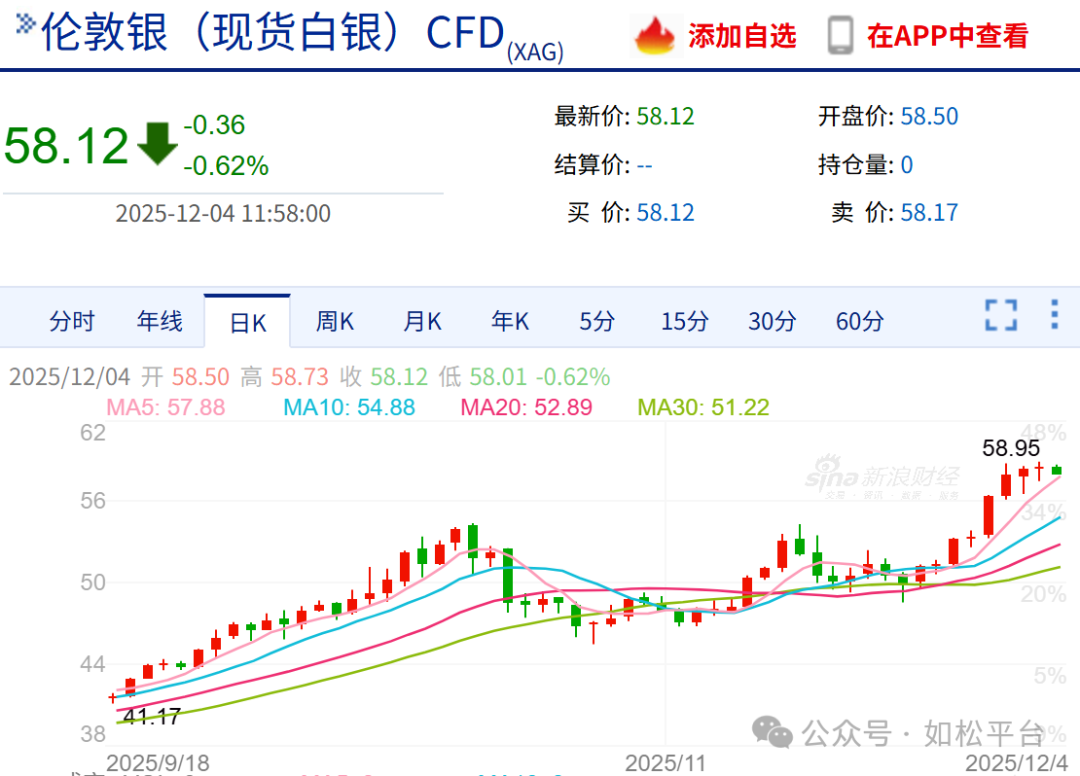The width and height of the screenshot is (1080, 776).
Task: Click the phone icon next to 在APP中查看
Action: [842, 33]
